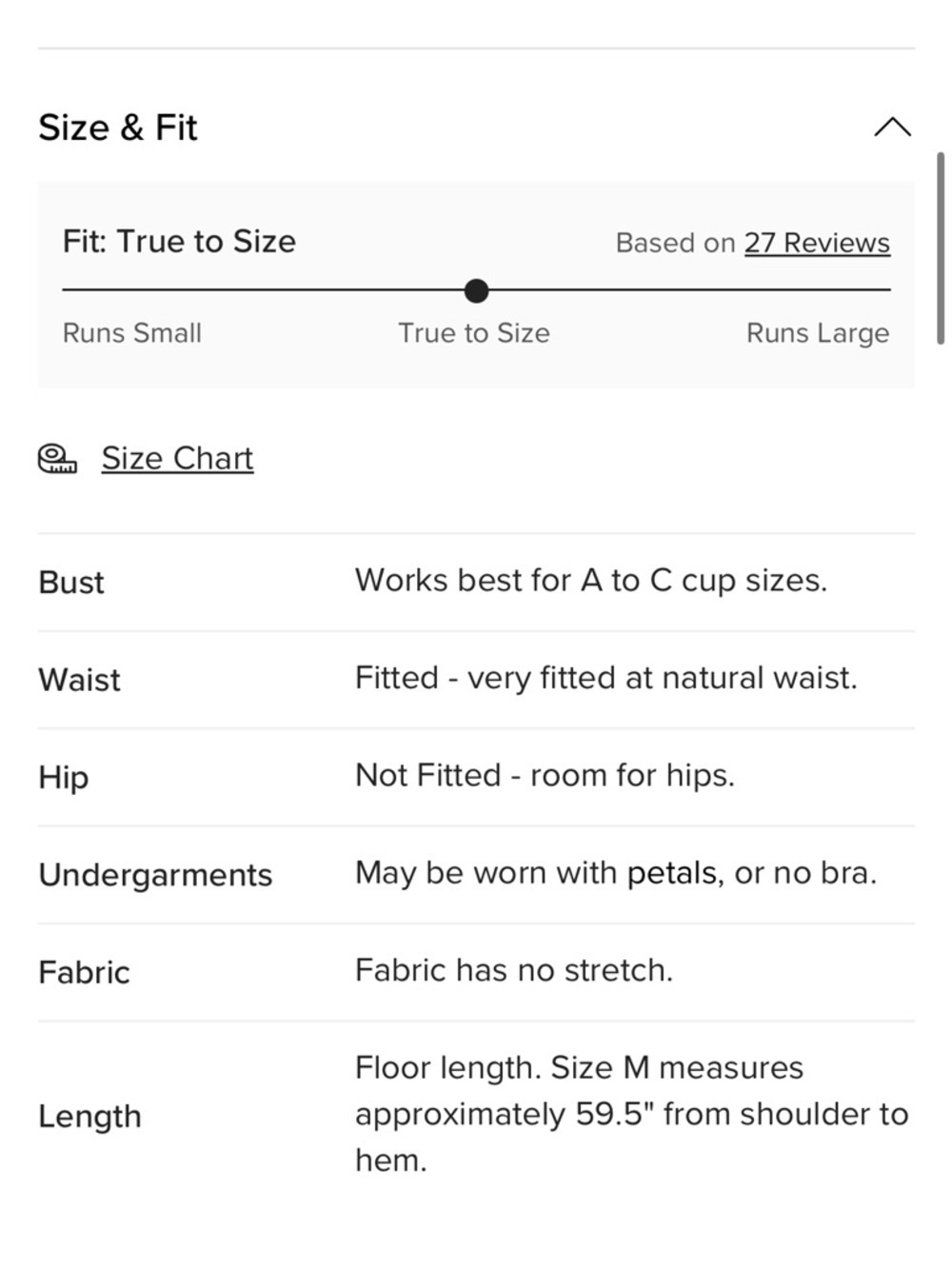Image resolution: width=952 pixels, height=1269 pixels.
Task: Select the Hip row label
Action: point(64,778)
